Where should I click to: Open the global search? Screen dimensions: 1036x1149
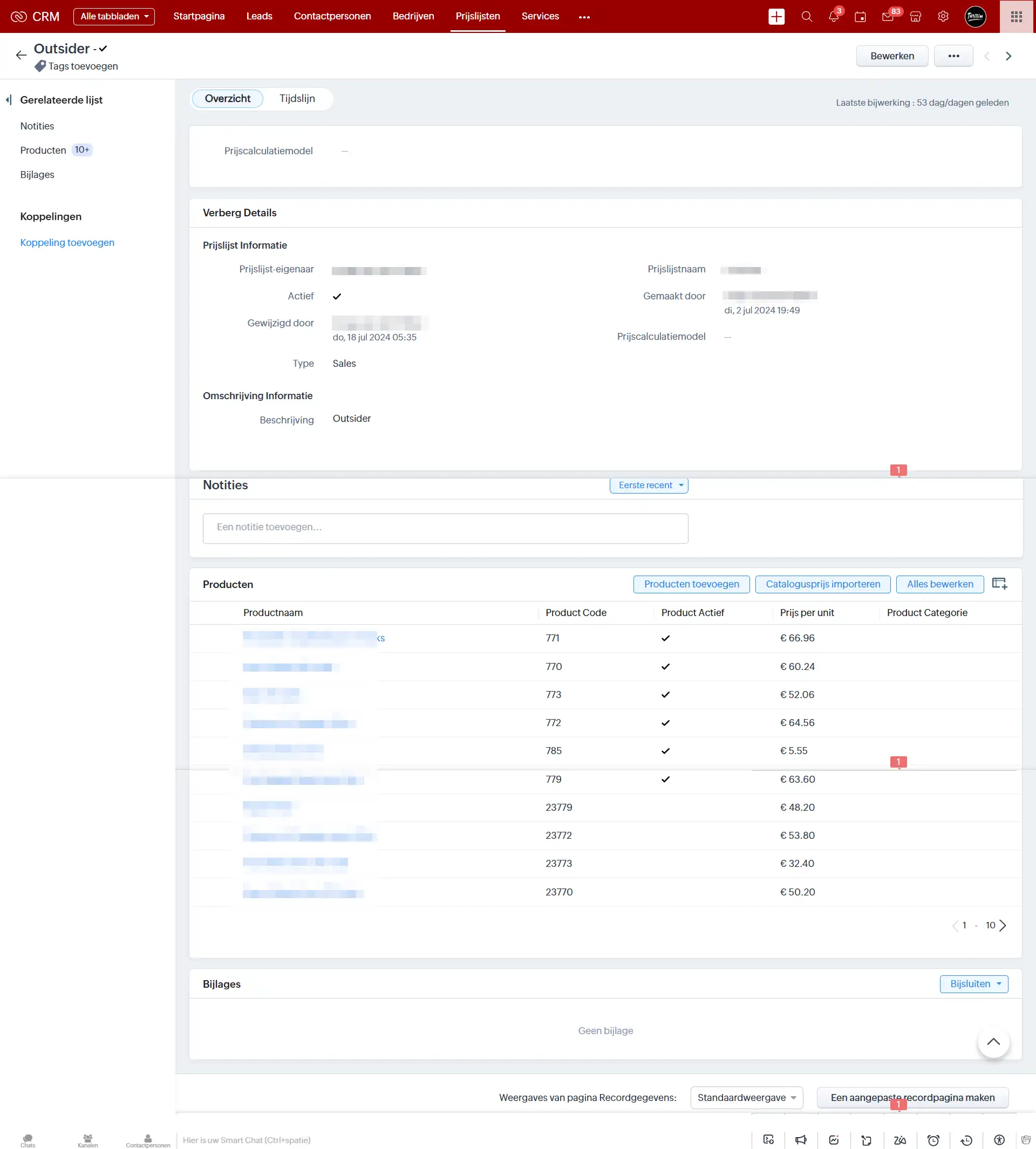coord(807,17)
